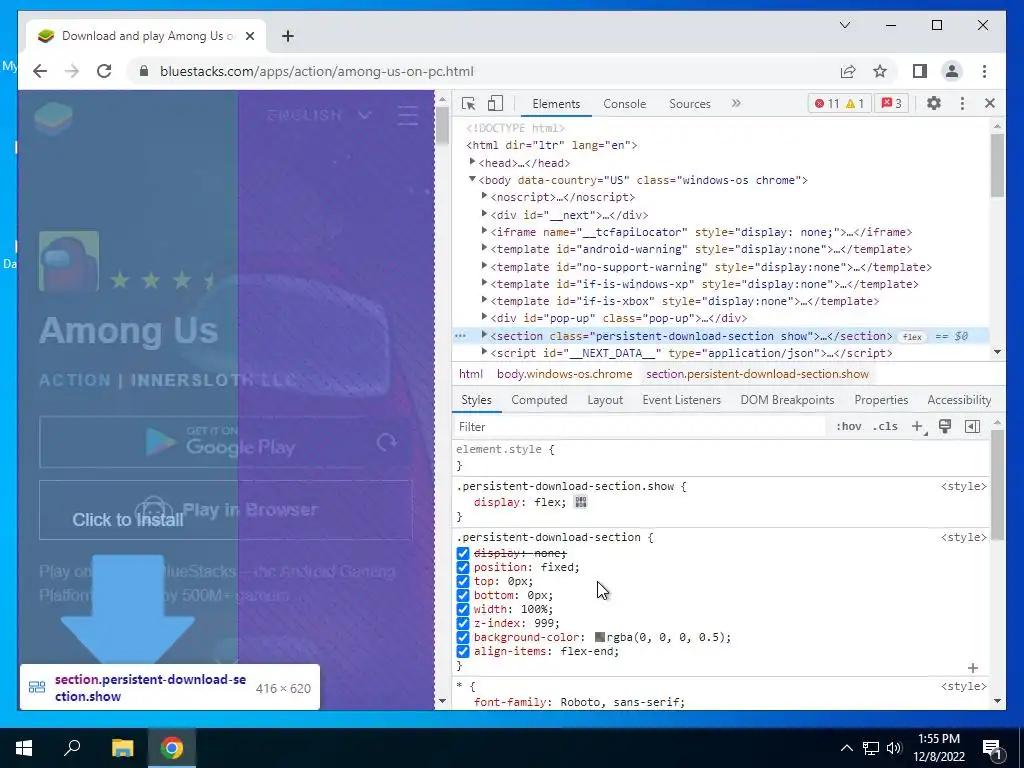
Task: Toggle the rendering emulation paintbrush icon
Action: (945, 426)
